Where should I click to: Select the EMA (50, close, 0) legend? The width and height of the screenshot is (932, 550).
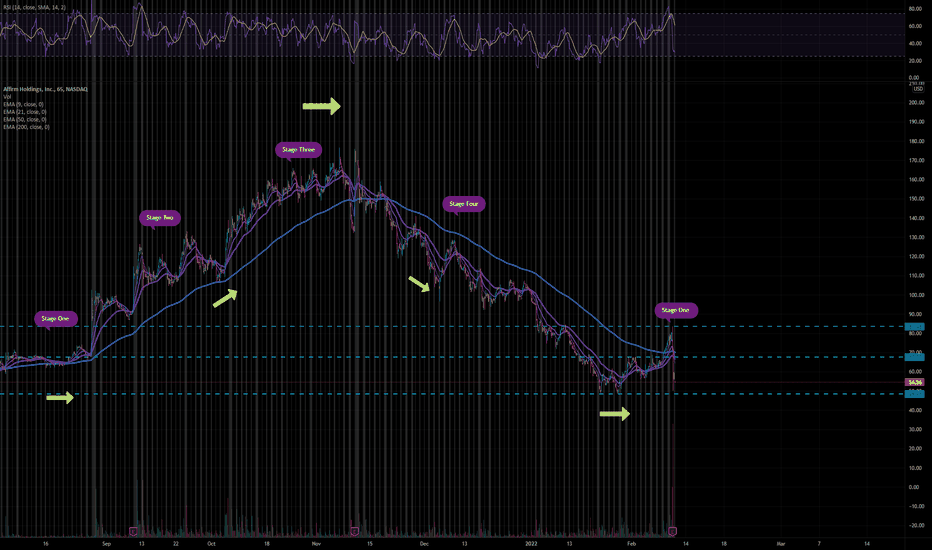(24, 120)
